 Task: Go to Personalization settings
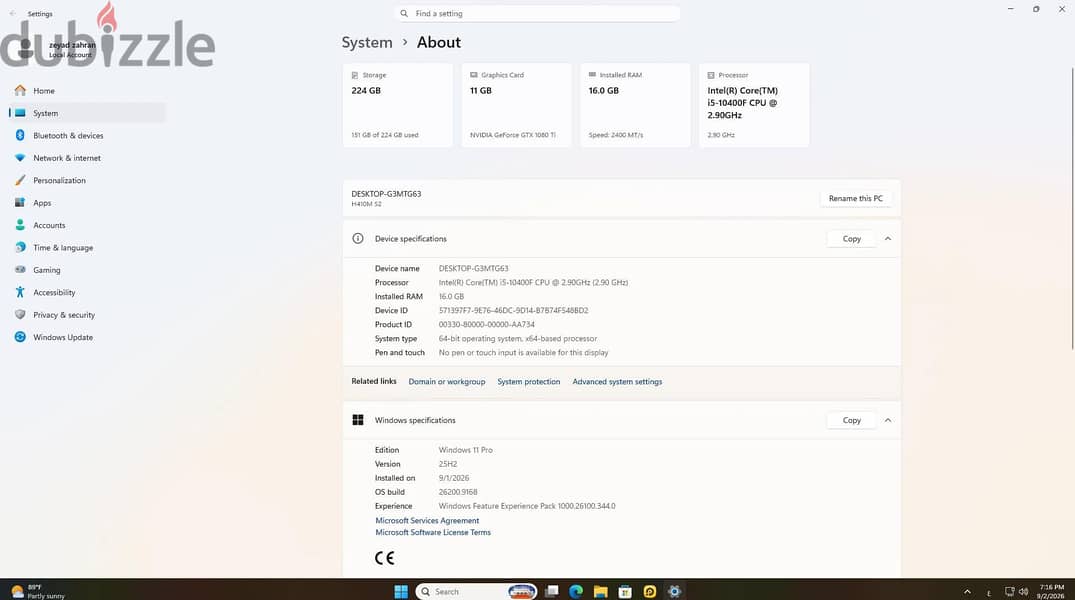click(x=87, y=180)
